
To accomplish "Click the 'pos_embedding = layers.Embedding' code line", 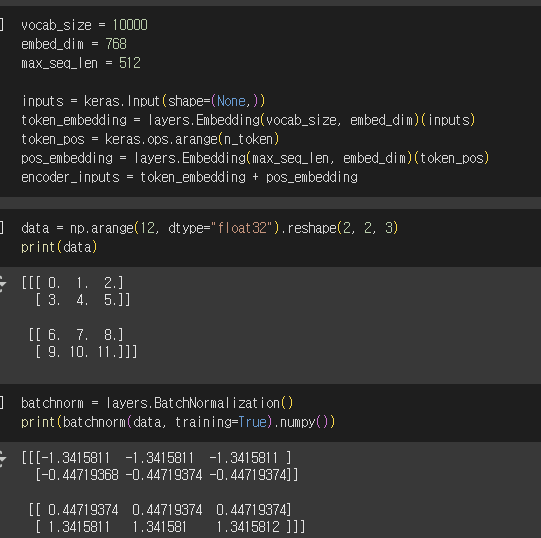I will pos(255,158).
